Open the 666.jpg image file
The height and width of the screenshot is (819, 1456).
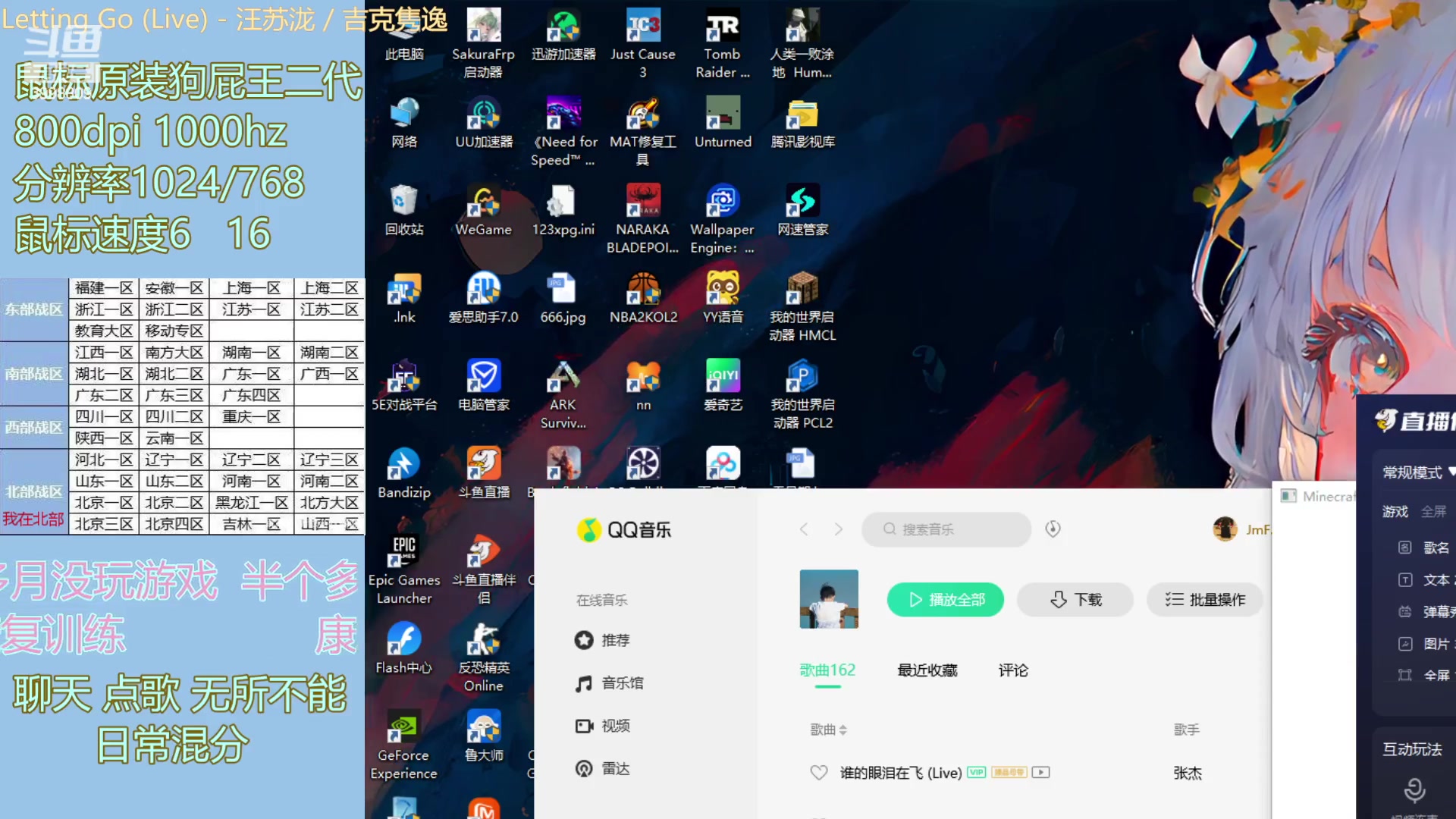coord(563,298)
